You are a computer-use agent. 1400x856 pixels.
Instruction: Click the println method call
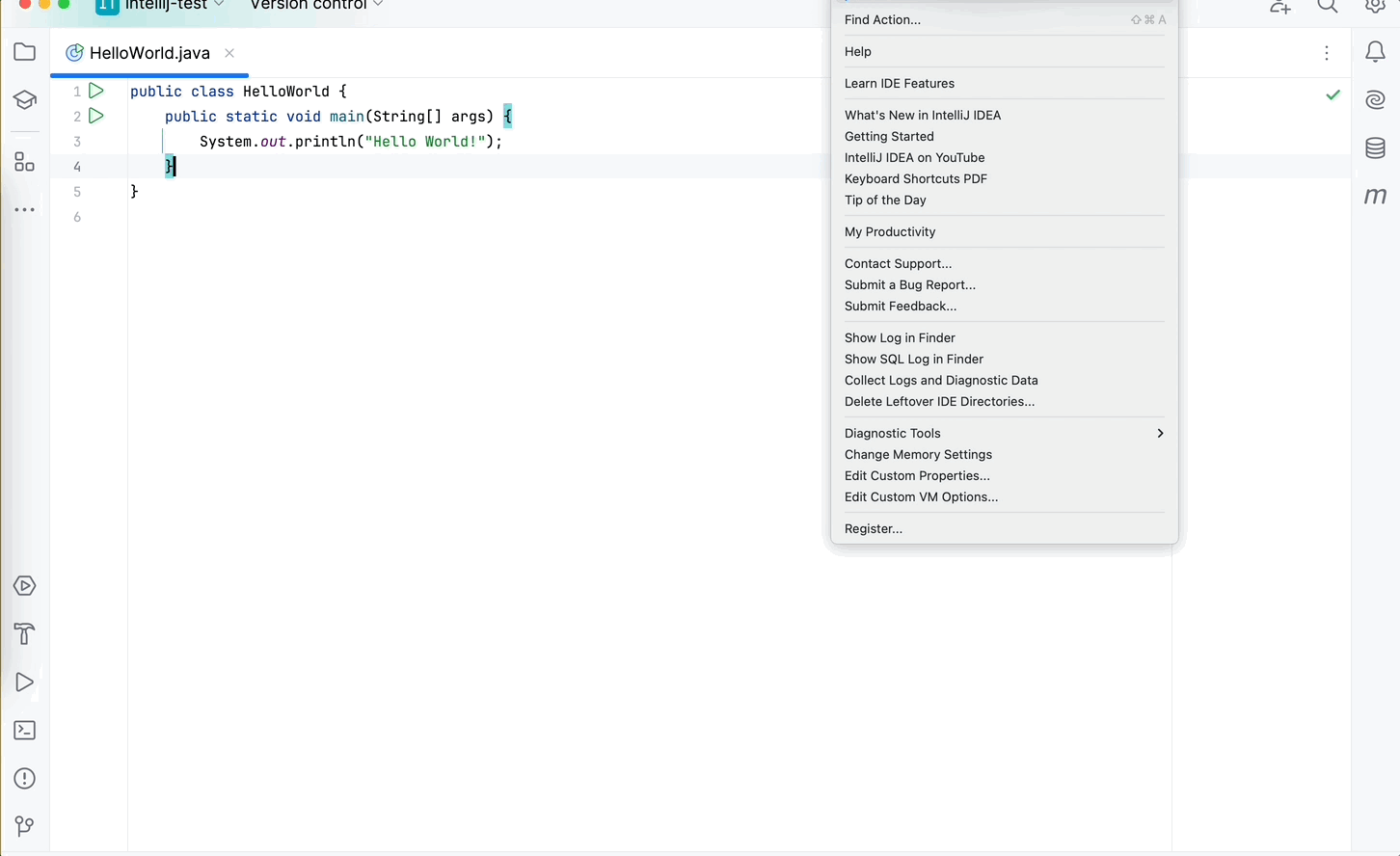(325, 142)
